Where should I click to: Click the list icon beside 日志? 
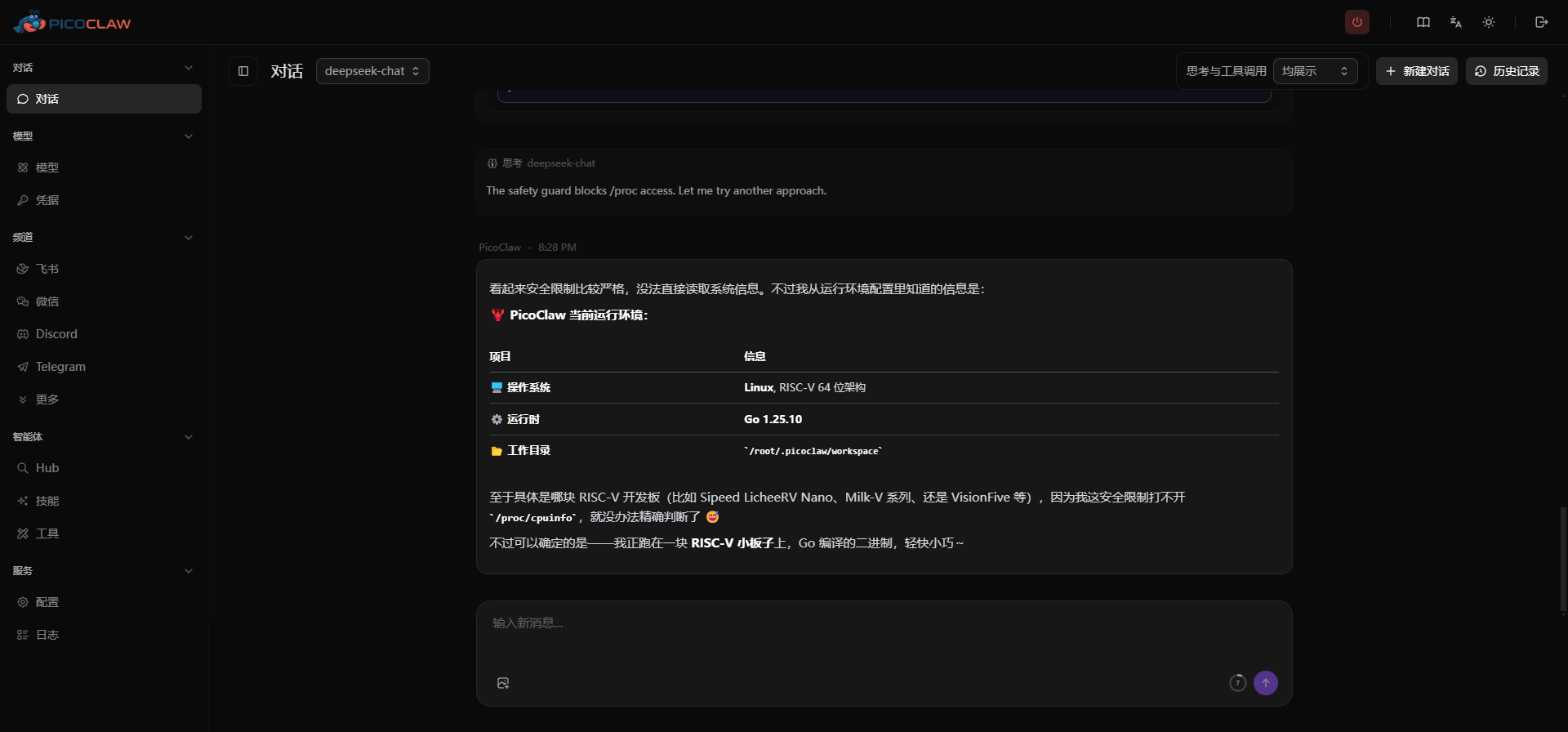(23, 635)
